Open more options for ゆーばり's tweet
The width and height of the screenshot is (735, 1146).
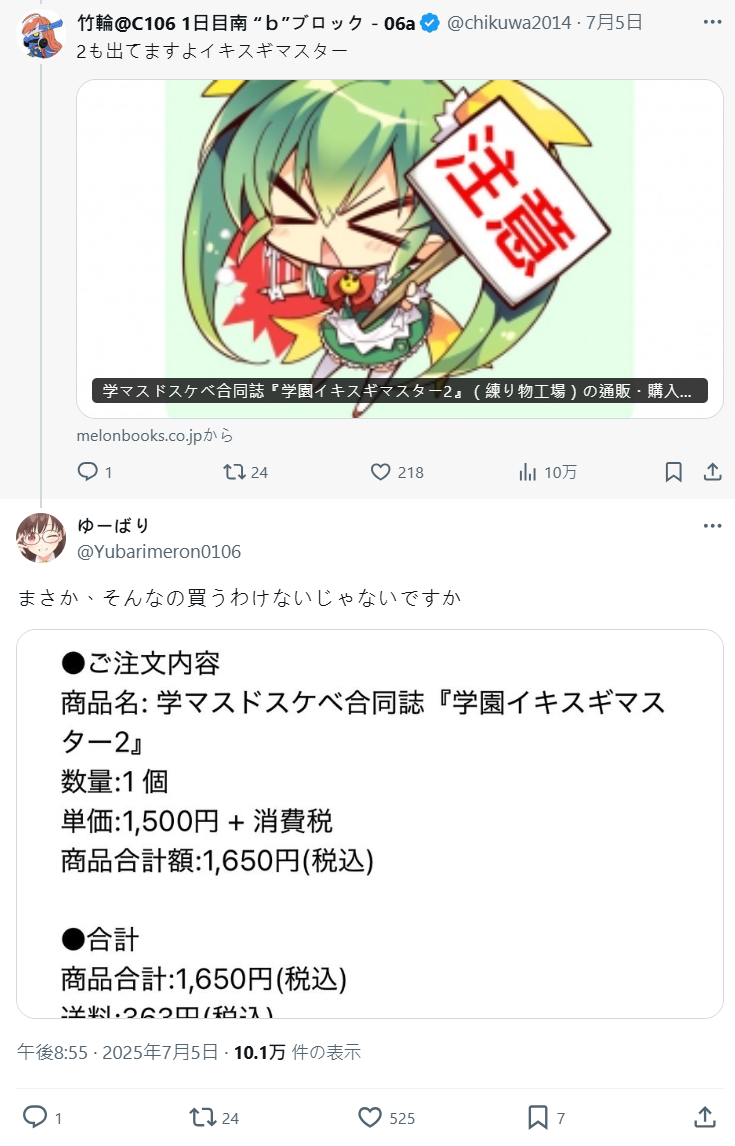(712, 525)
